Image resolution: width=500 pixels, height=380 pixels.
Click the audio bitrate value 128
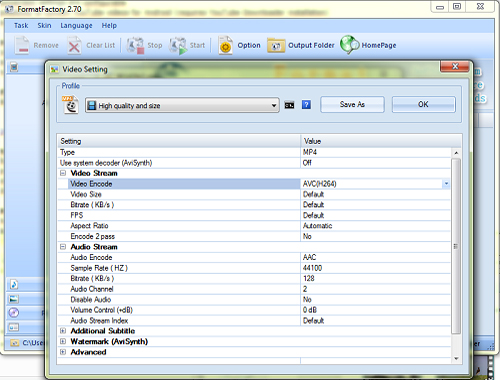click(x=309, y=278)
